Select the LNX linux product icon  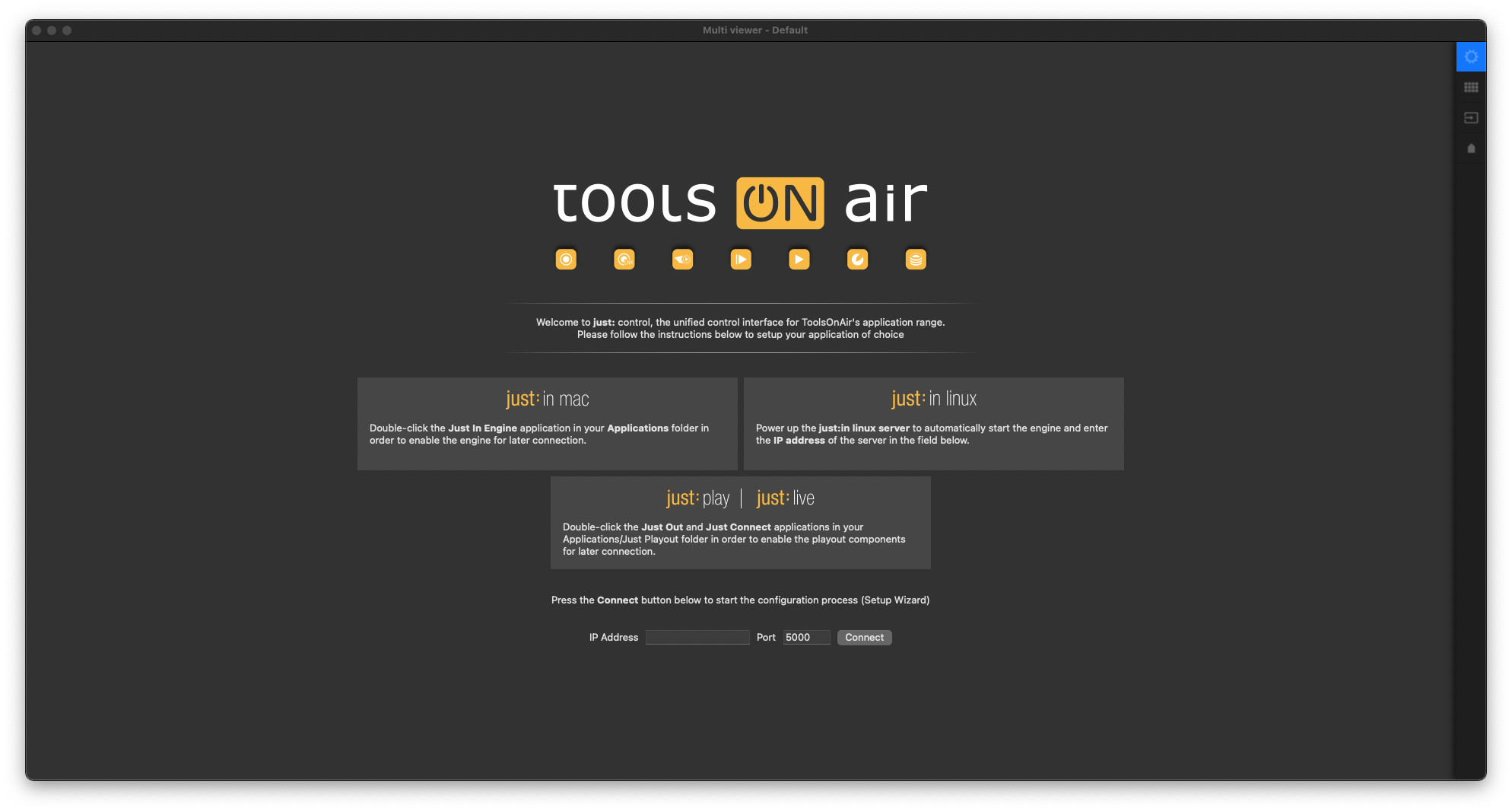(624, 260)
